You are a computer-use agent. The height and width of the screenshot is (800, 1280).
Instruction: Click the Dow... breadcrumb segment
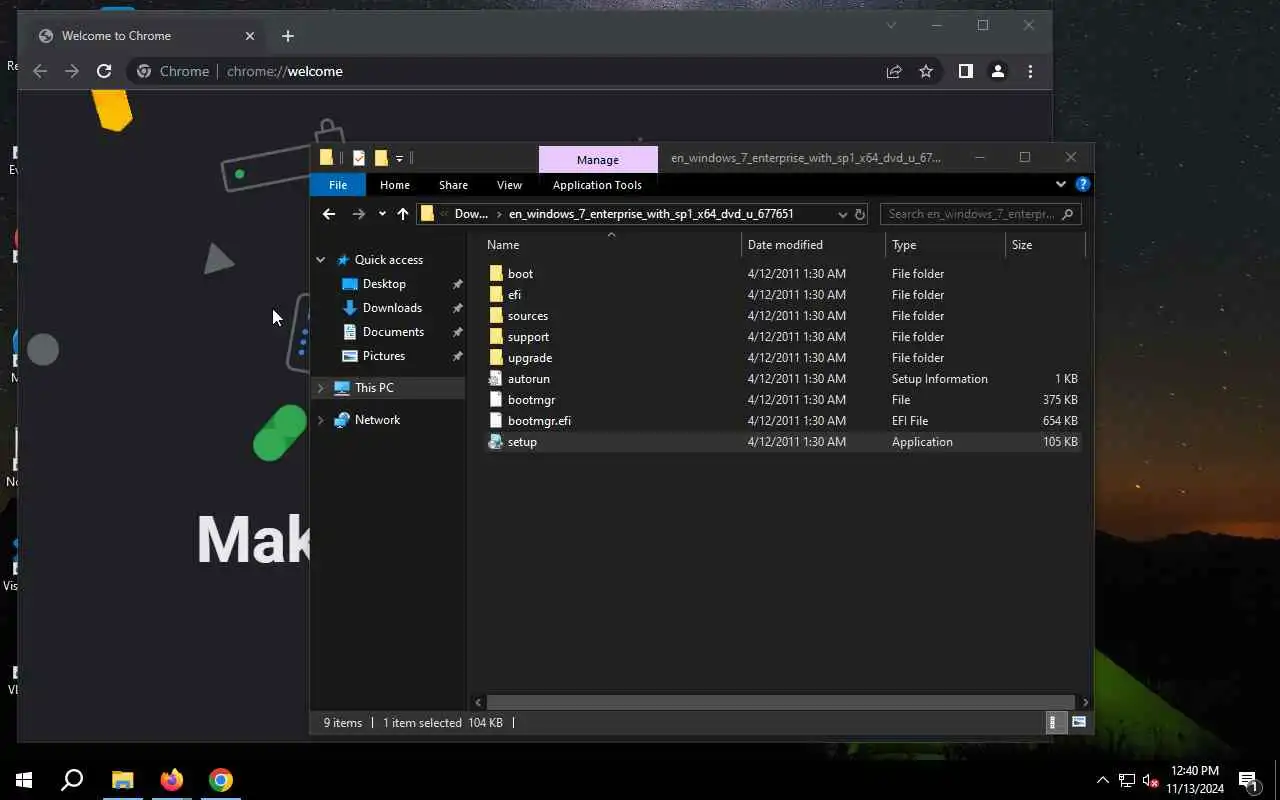coord(471,214)
